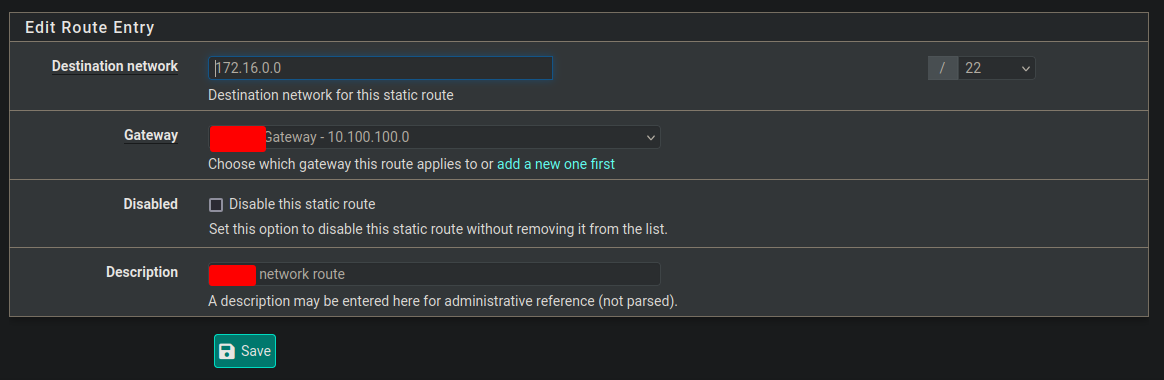This screenshot has height=380, width=1164.
Task: Save the route entry
Action: pyautogui.click(x=245, y=351)
